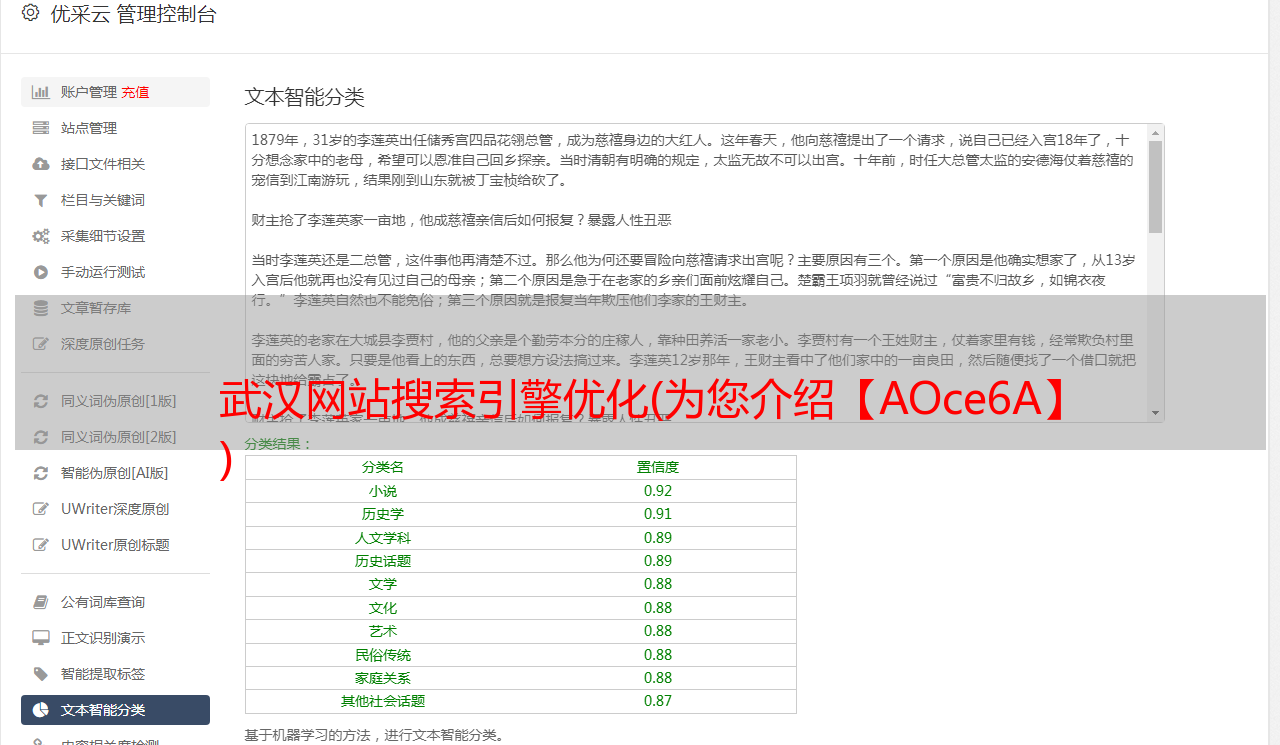The height and width of the screenshot is (745, 1280).
Task: Click the 文本智能分类 page heading
Action: [x=305, y=97]
